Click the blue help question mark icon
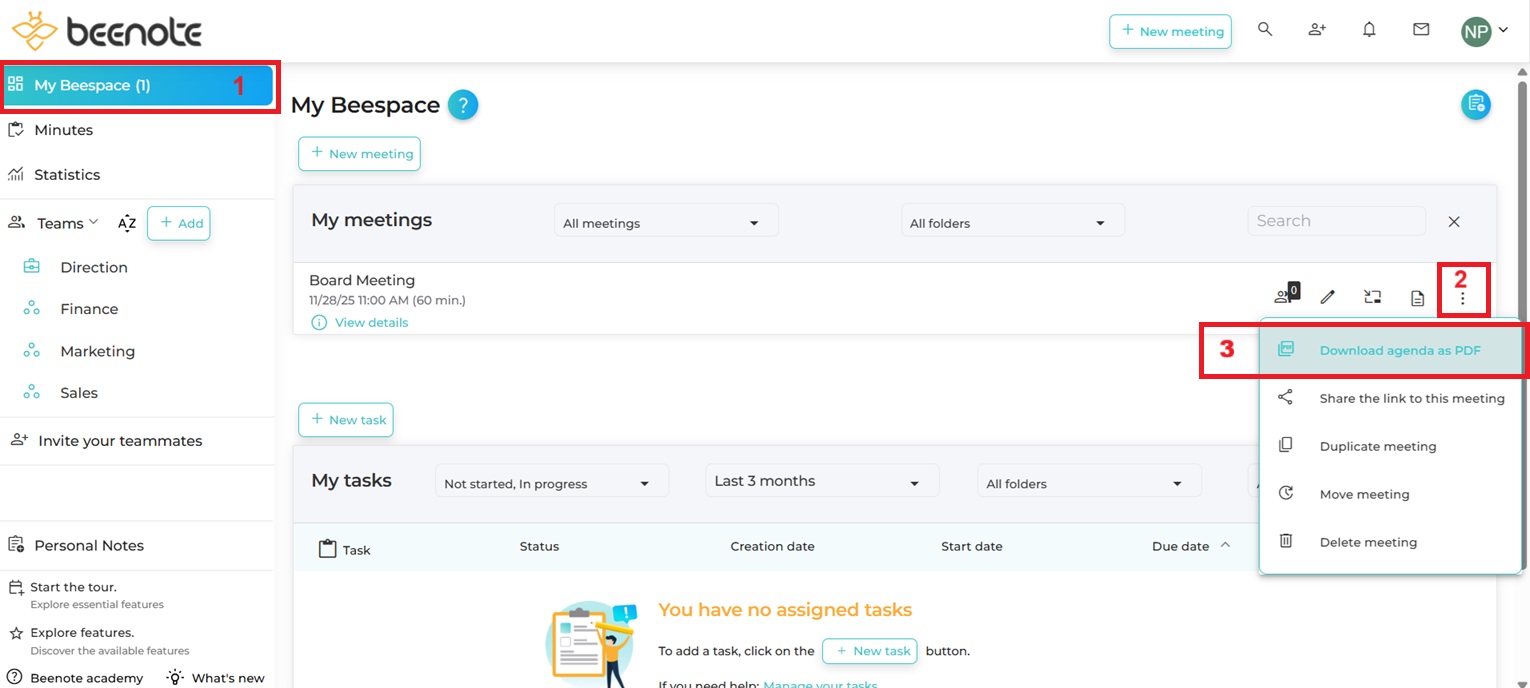The height and width of the screenshot is (688, 1530). pyautogui.click(x=463, y=105)
